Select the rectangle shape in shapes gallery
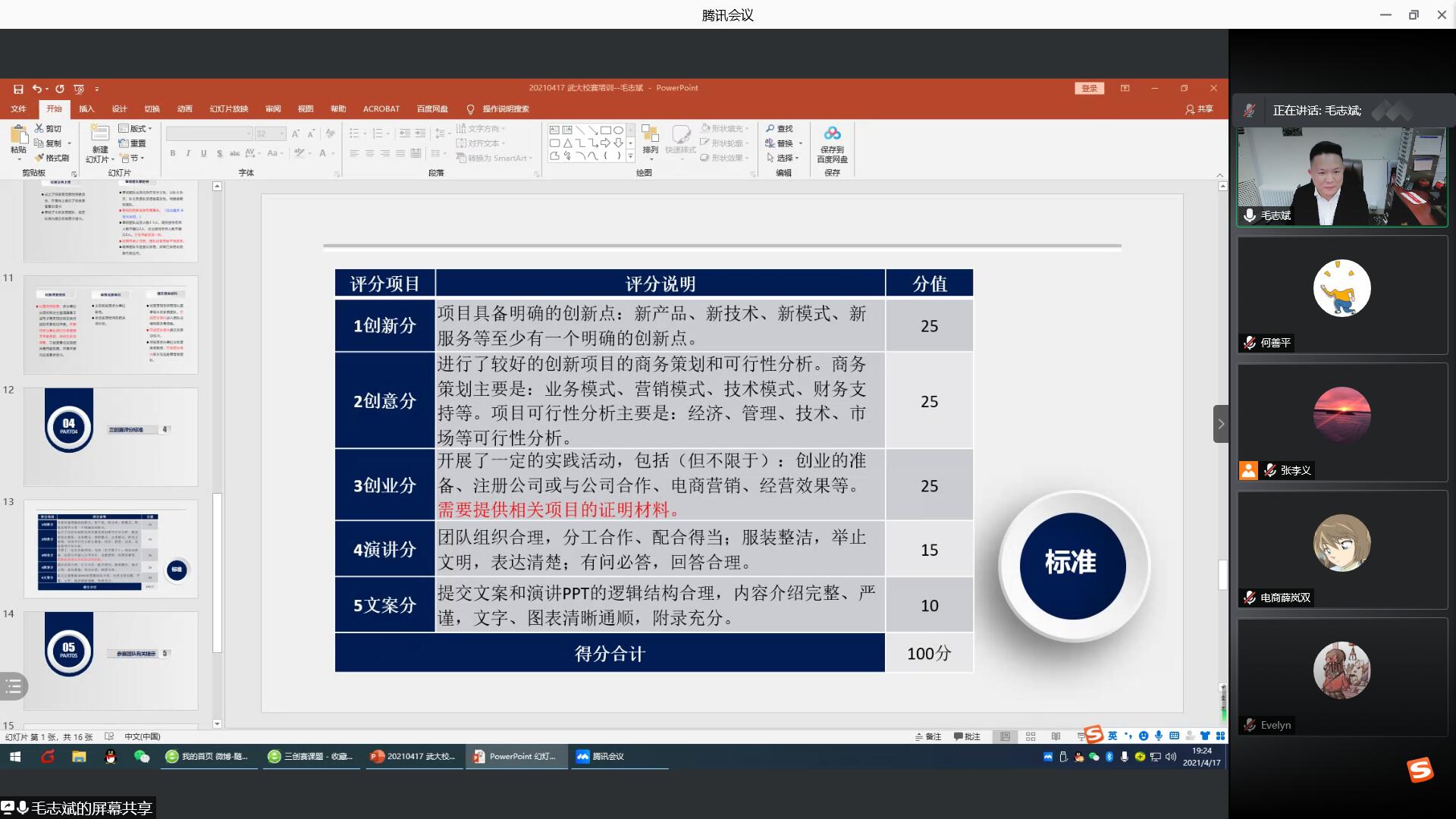Screen dimensions: 1456x819 coord(605,130)
